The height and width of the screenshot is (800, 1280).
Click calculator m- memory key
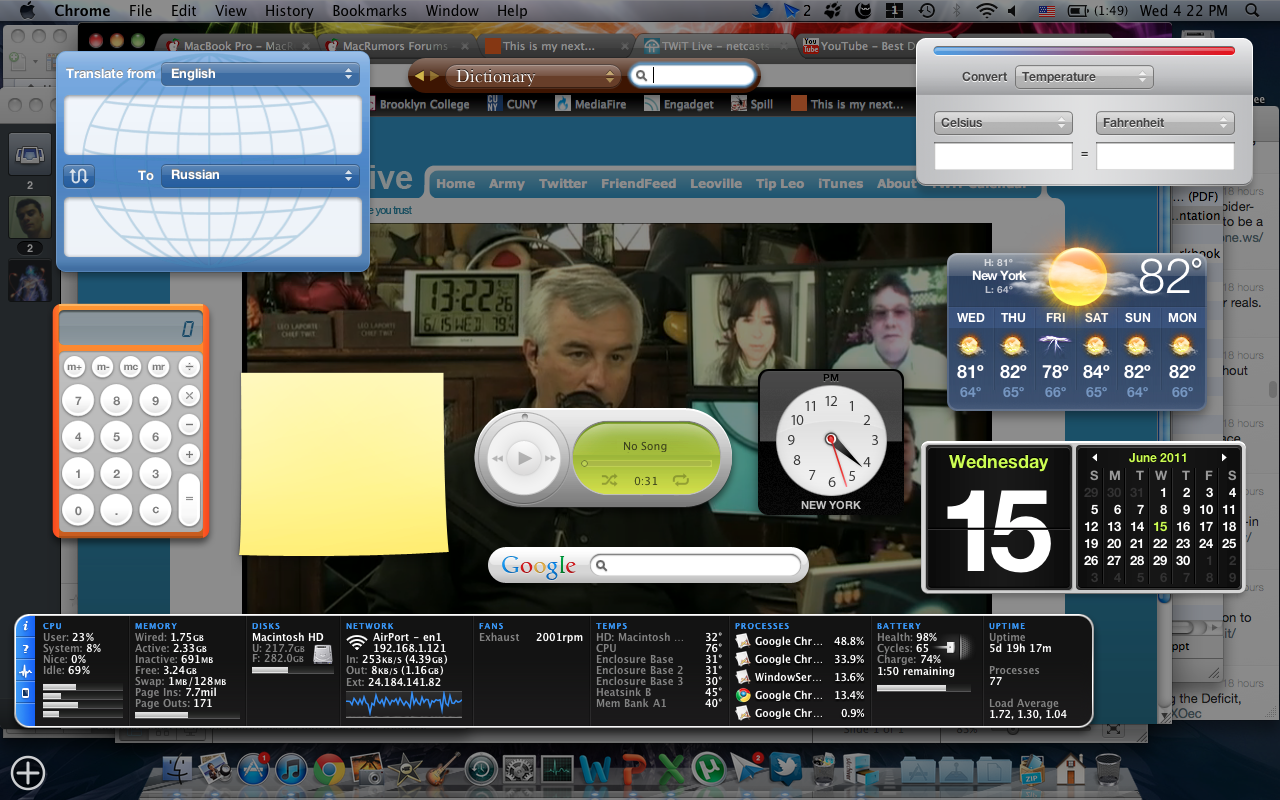click(x=103, y=367)
